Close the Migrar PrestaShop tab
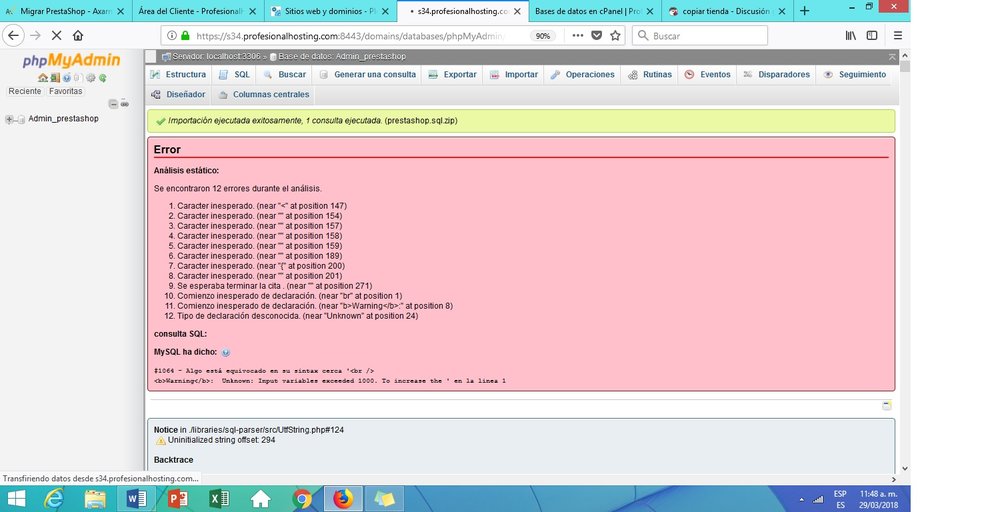Image resolution: width=1000 pixels, height=512 pixels. point(121,11)
